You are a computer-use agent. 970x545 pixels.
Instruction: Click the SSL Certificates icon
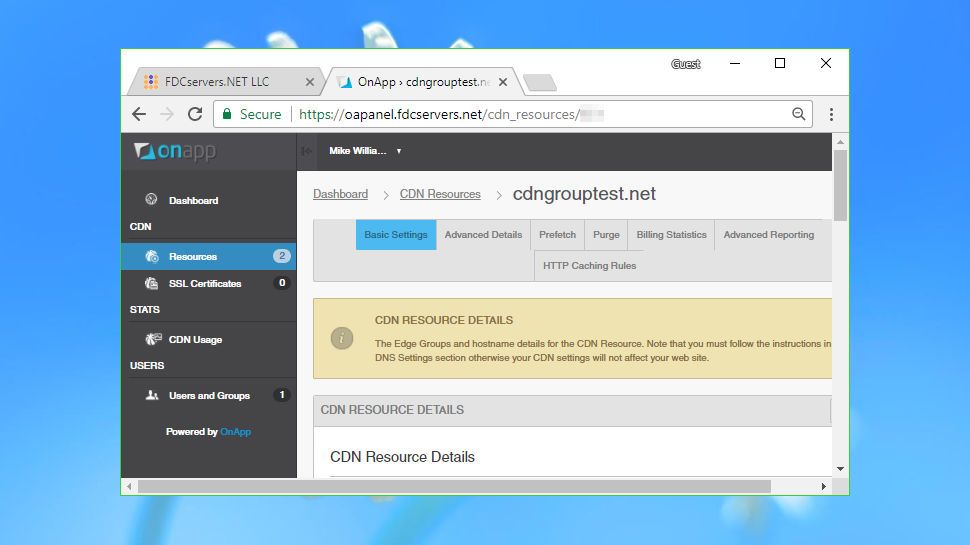(x=152, y=283)
